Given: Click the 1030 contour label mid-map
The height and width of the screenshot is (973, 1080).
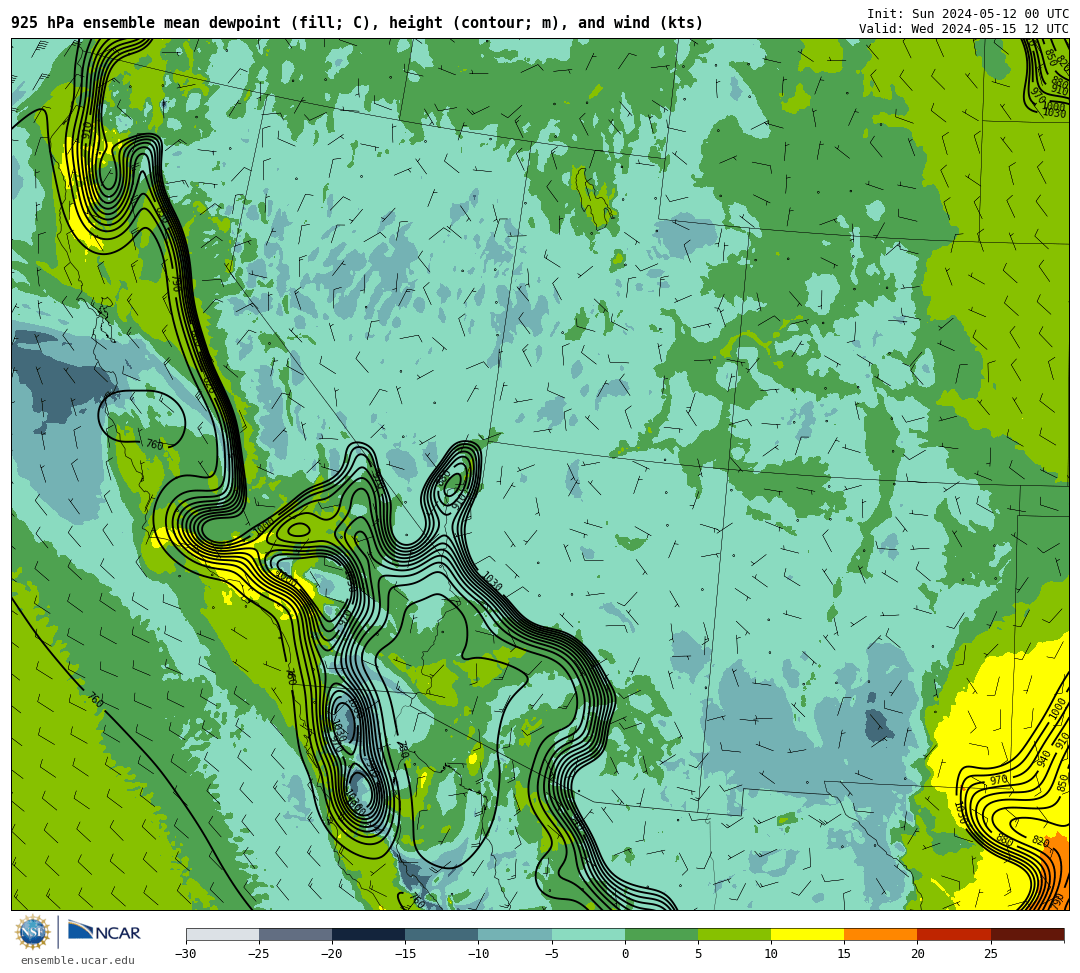Looking at the screenshot, I should coord(492,581).
